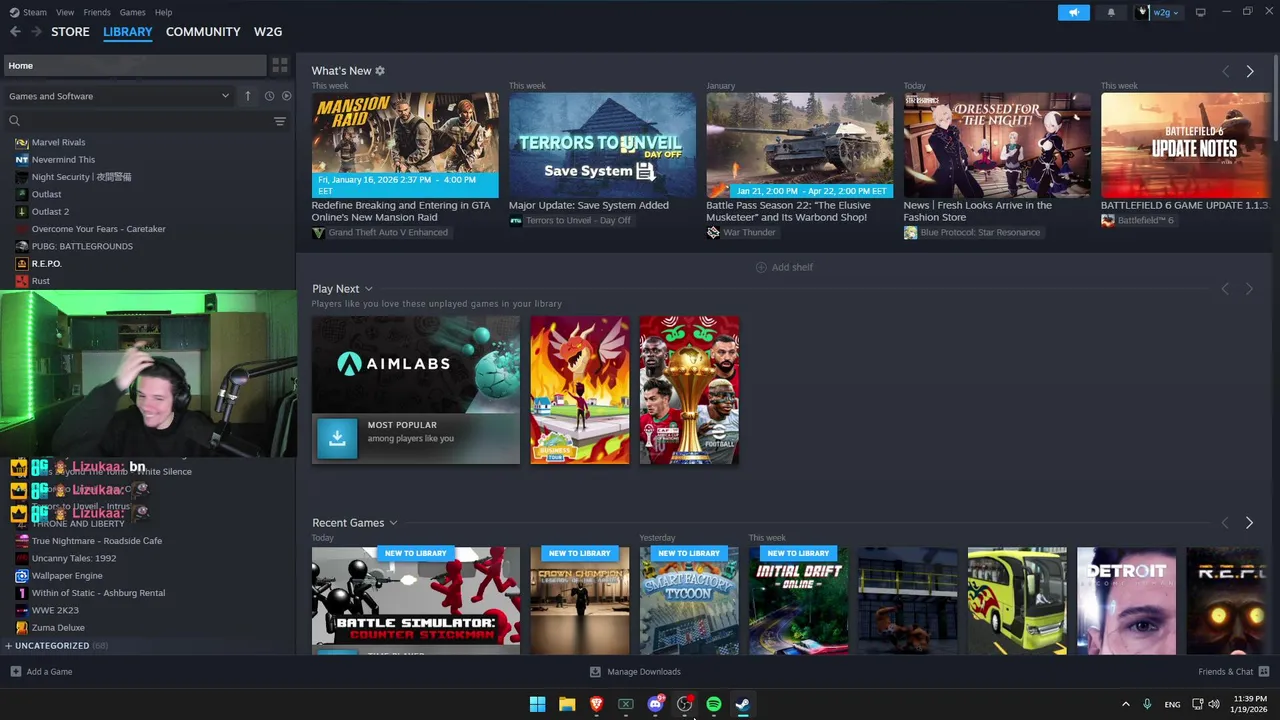Go forward with the right arrow navigation icon

click(36, 32)
